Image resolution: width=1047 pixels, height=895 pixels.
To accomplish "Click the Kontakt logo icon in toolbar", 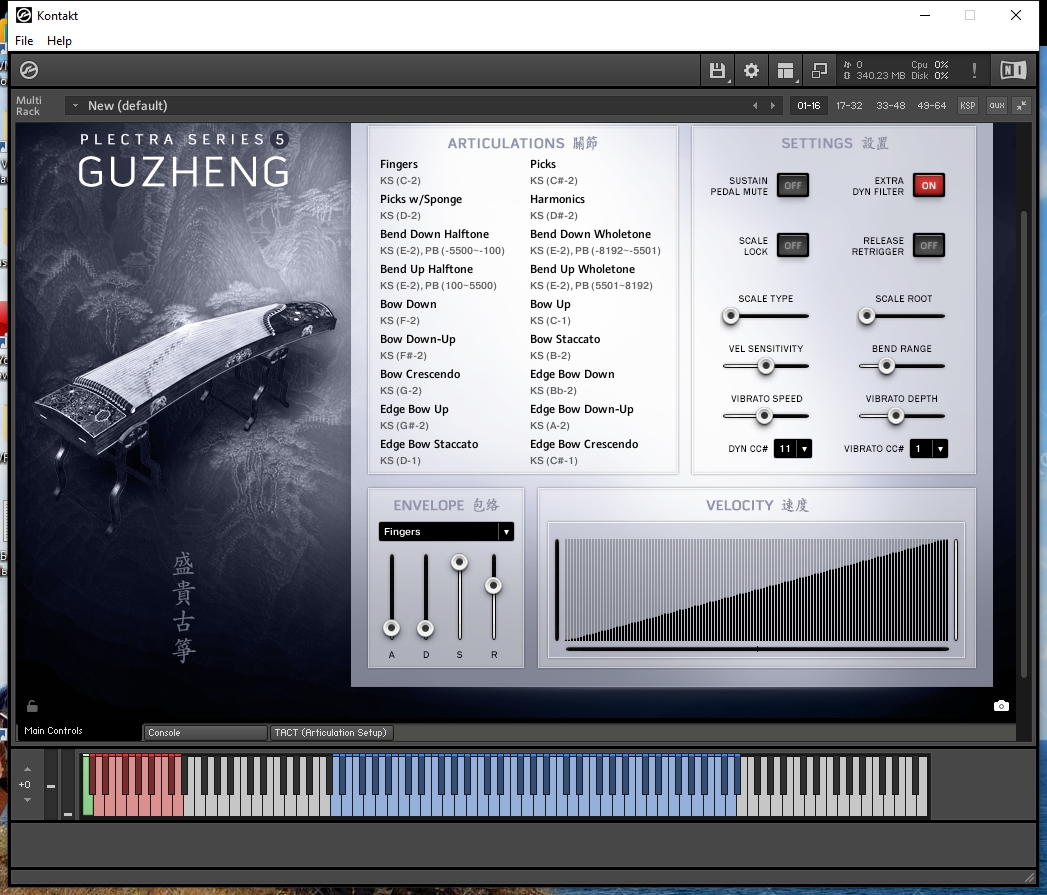I will pos(29,69).
